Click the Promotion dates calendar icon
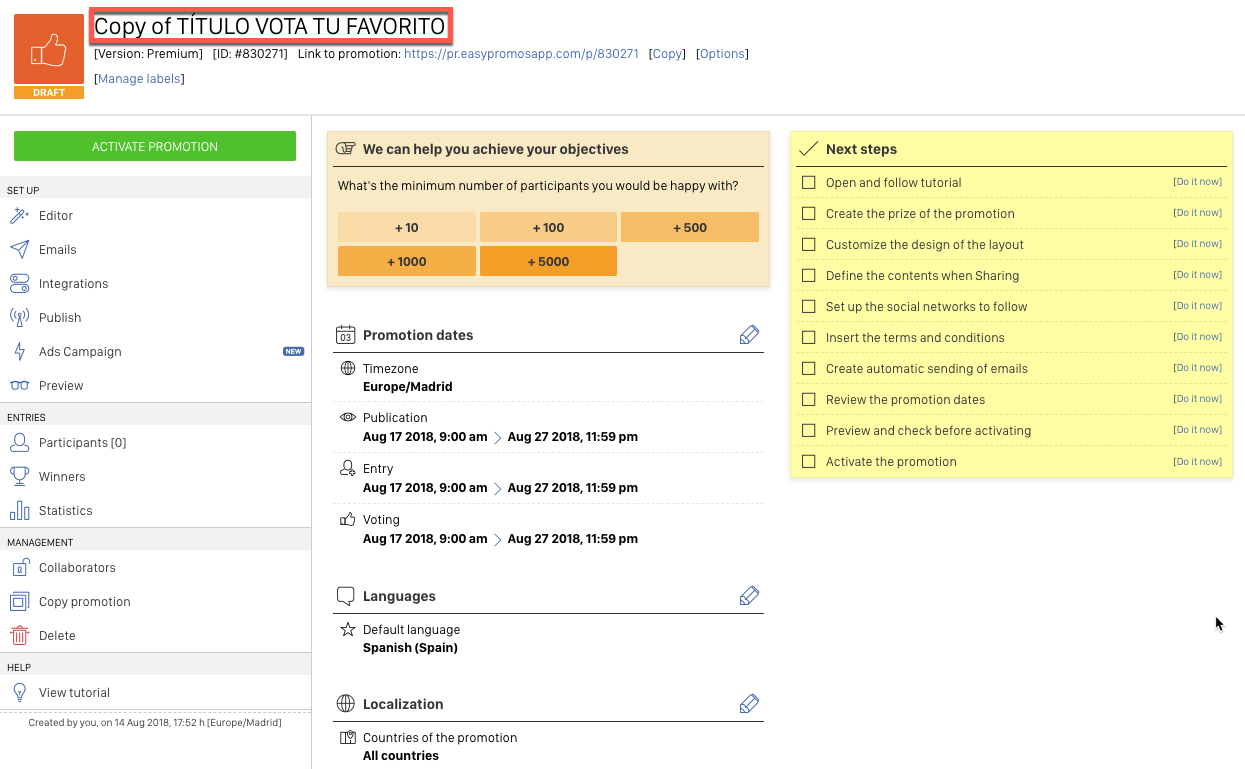This screenshot has width=1245, height=769. [345, 335]
